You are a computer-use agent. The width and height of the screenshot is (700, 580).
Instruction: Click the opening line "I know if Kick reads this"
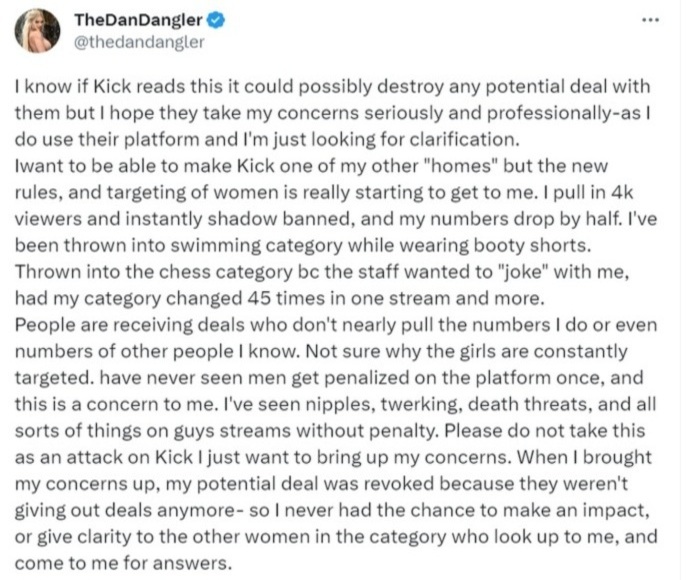tap(110, 88)
